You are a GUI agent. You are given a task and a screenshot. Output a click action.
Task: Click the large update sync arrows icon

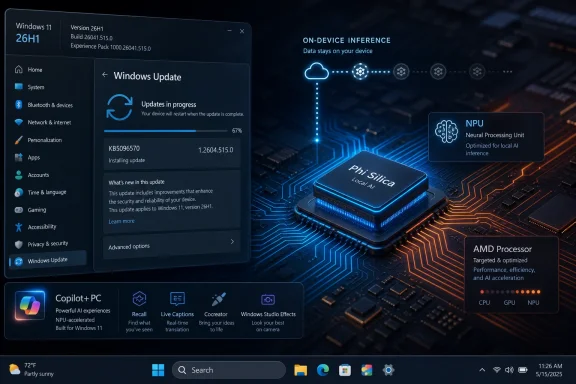(x=119, y=107)
